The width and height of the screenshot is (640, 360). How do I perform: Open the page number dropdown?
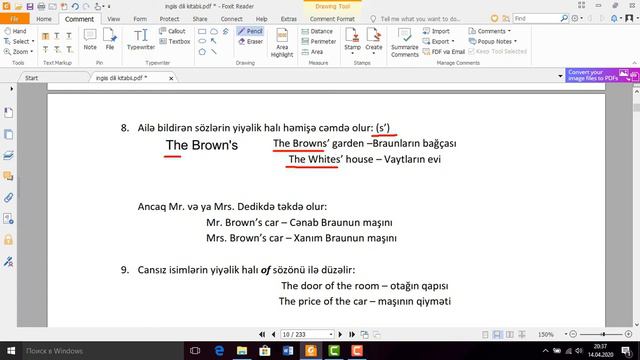(x=331, y=335)
